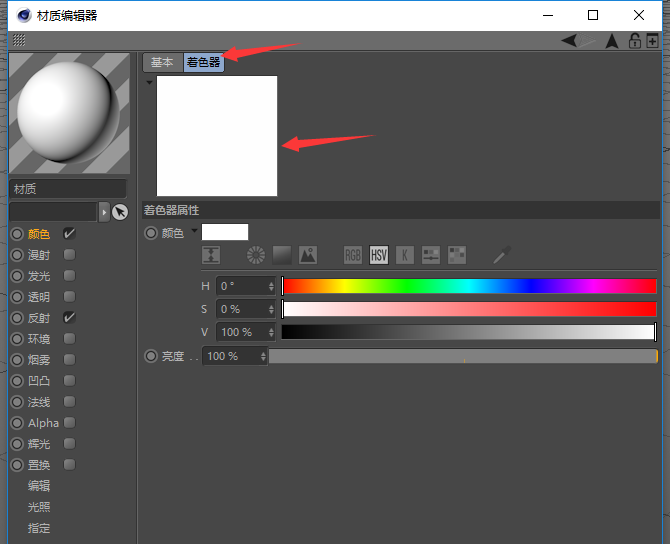
Task: Enable the 凹凸 channel checkbox
Action: [x=69, y=380]
